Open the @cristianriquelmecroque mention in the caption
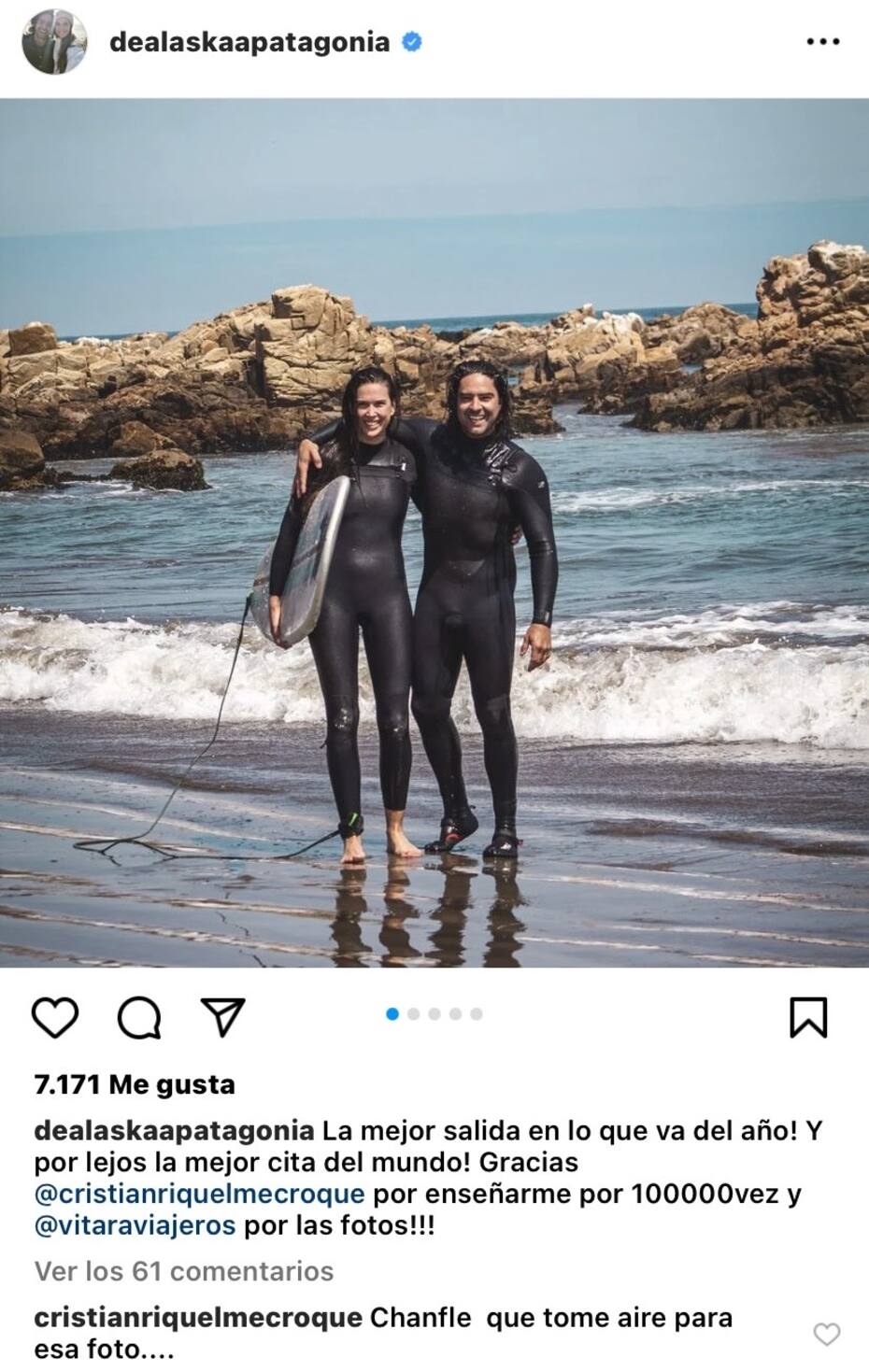This screenshot has height=1372, width=869. [x=199, y=1194]
